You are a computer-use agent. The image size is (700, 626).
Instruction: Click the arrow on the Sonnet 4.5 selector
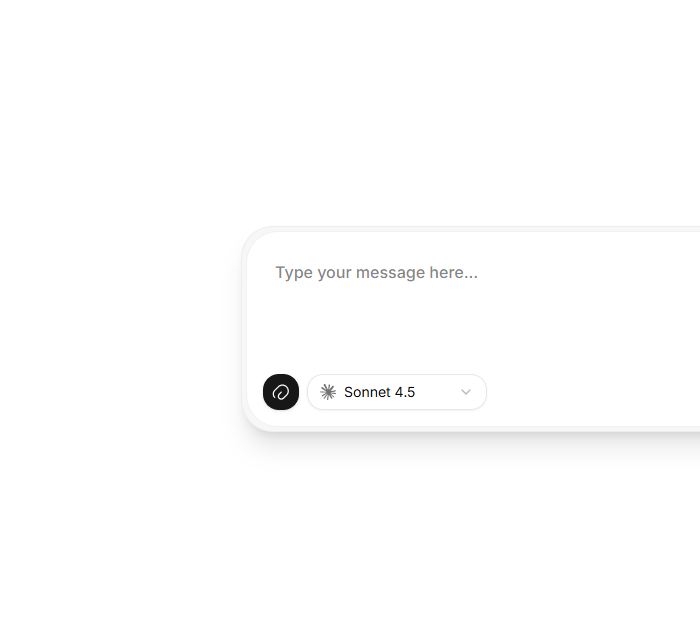coord(466,392)
